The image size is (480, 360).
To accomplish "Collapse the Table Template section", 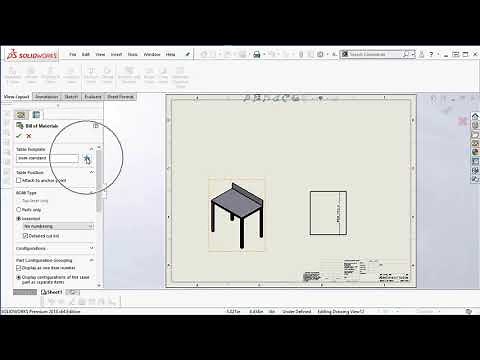I will click(91, 149).
